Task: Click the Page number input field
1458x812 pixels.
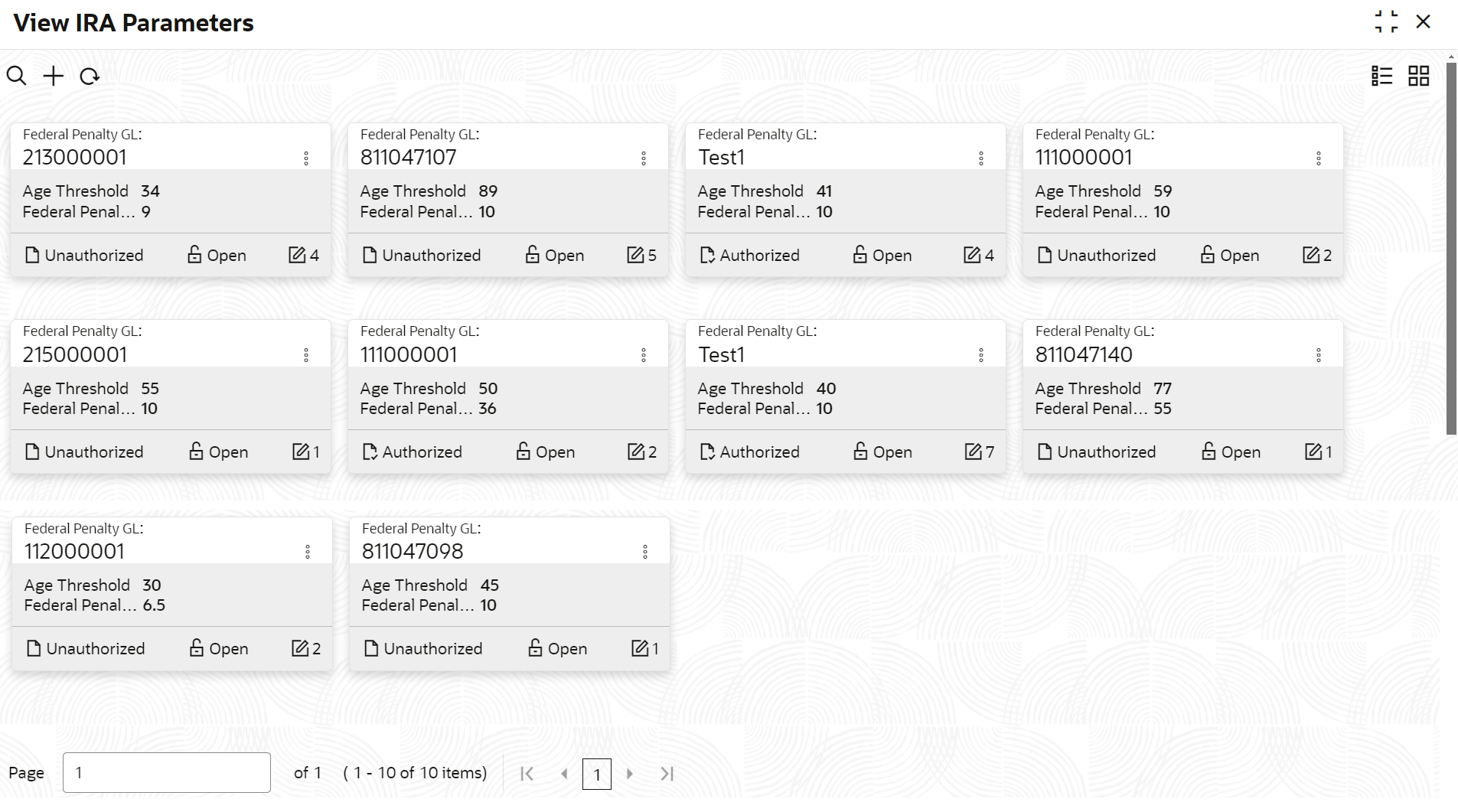Action: pyautogui.click(x=166, y=773)
